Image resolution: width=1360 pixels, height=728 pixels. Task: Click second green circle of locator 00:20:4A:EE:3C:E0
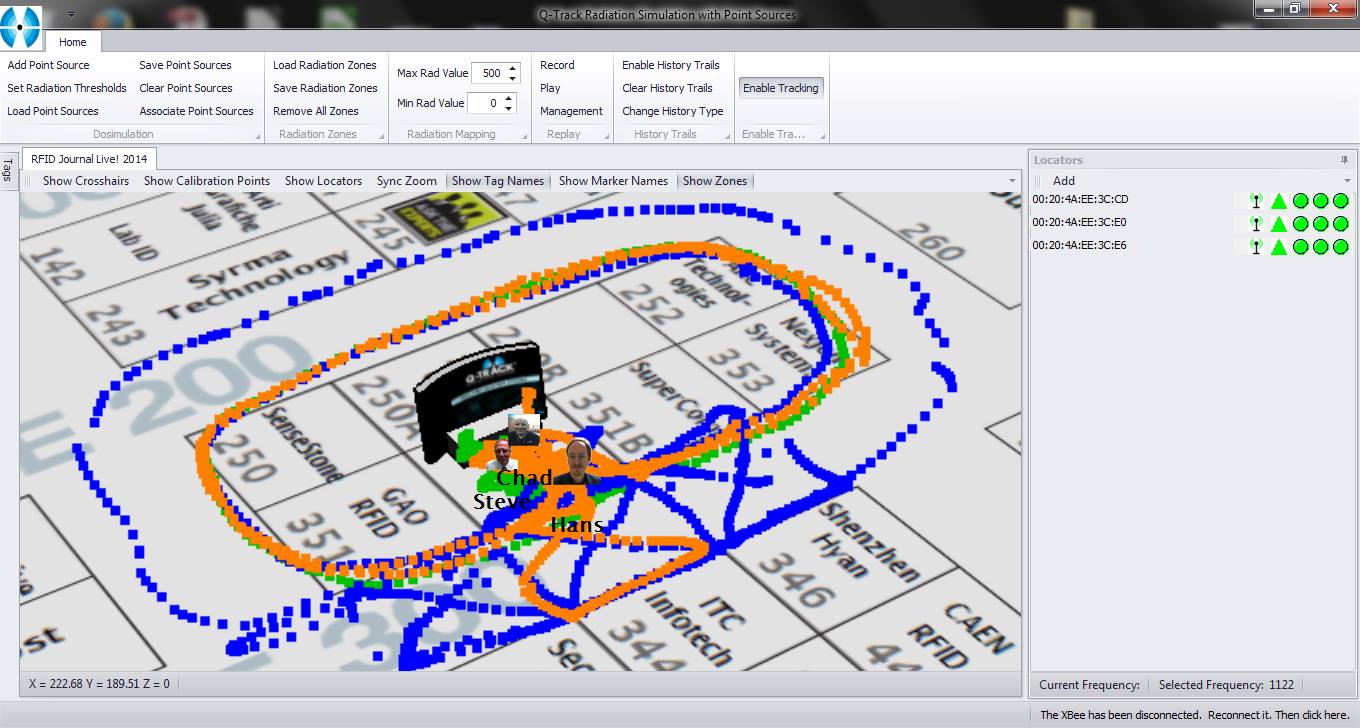(x=1320, y=223)
